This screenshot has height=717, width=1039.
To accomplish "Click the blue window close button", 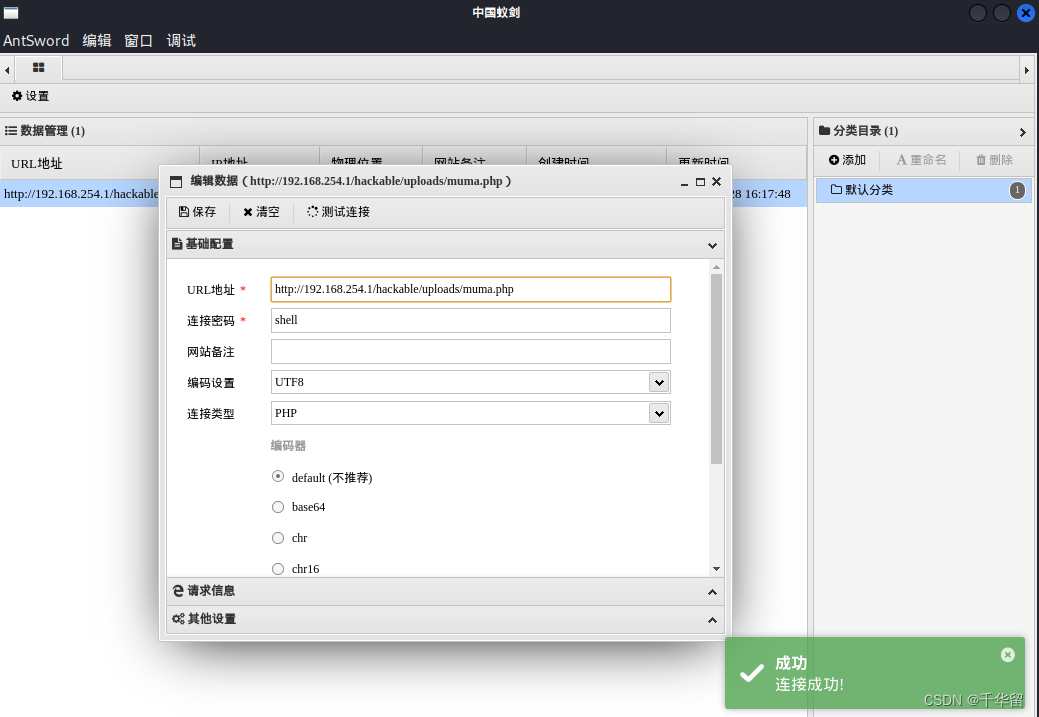I will click(1026, 13).
